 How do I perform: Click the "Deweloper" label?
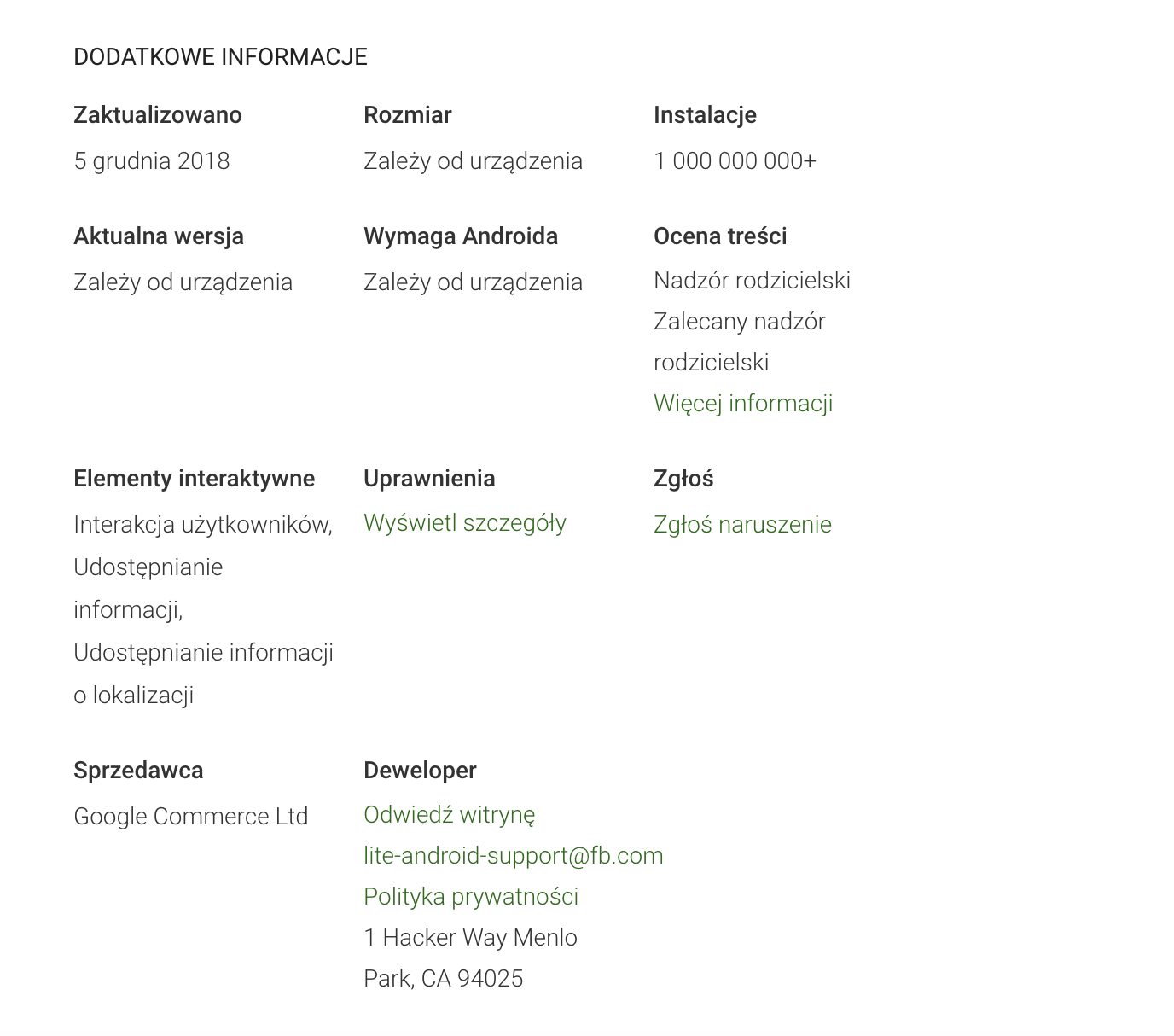point(419,771)
